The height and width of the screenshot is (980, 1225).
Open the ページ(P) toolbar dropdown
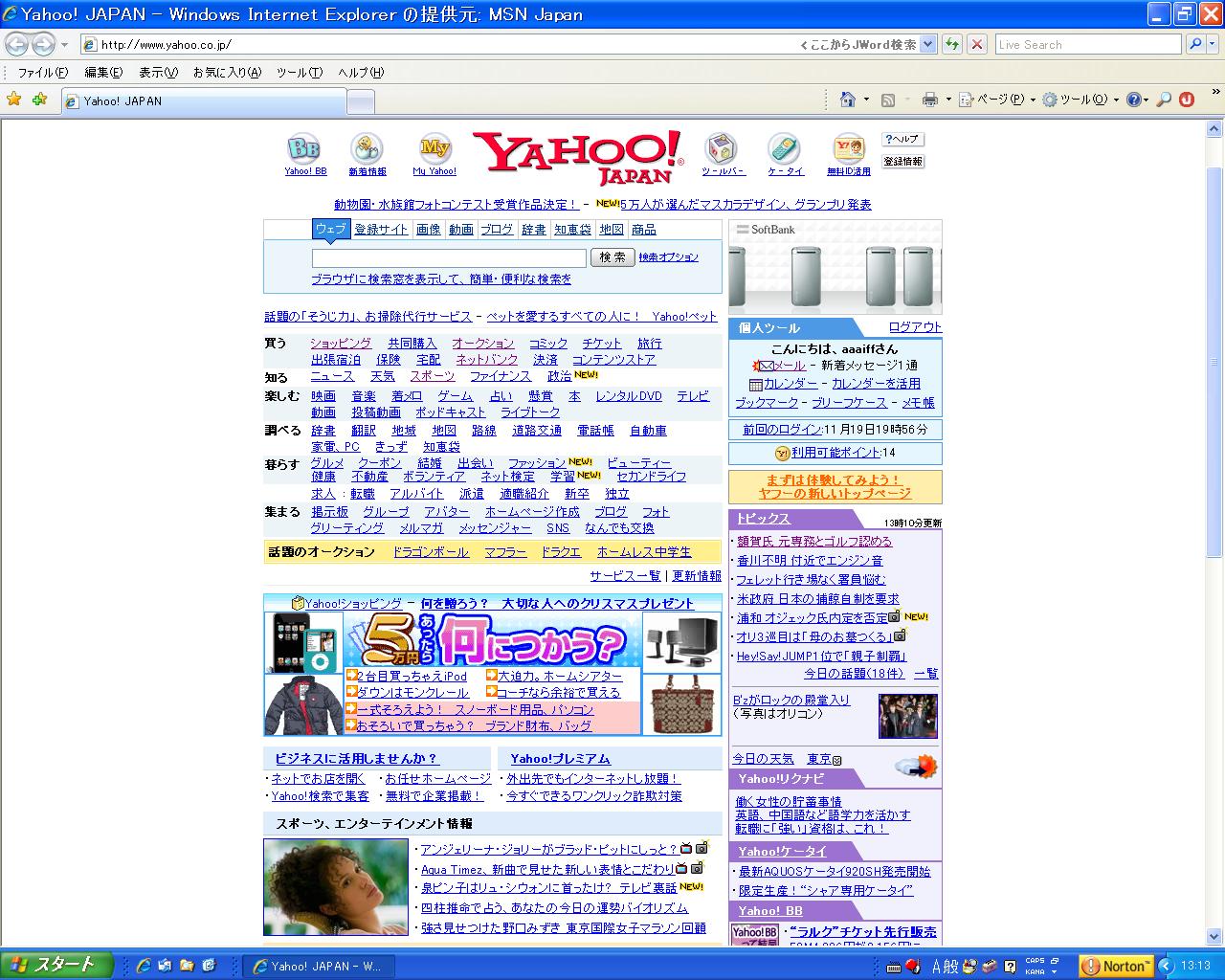coord(998,100)
